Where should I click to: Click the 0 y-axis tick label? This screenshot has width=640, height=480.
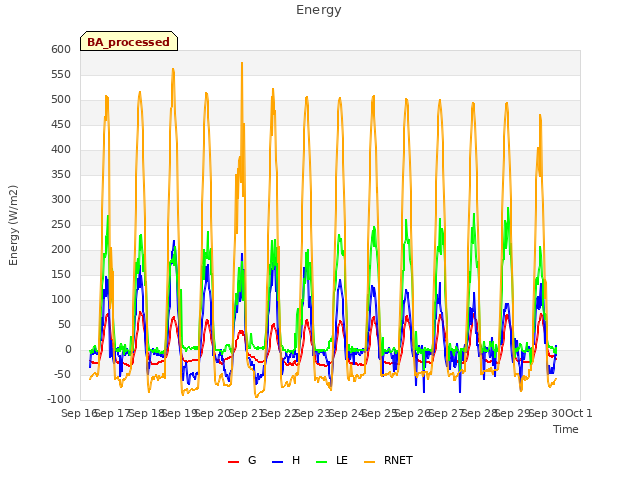point(68,350)
